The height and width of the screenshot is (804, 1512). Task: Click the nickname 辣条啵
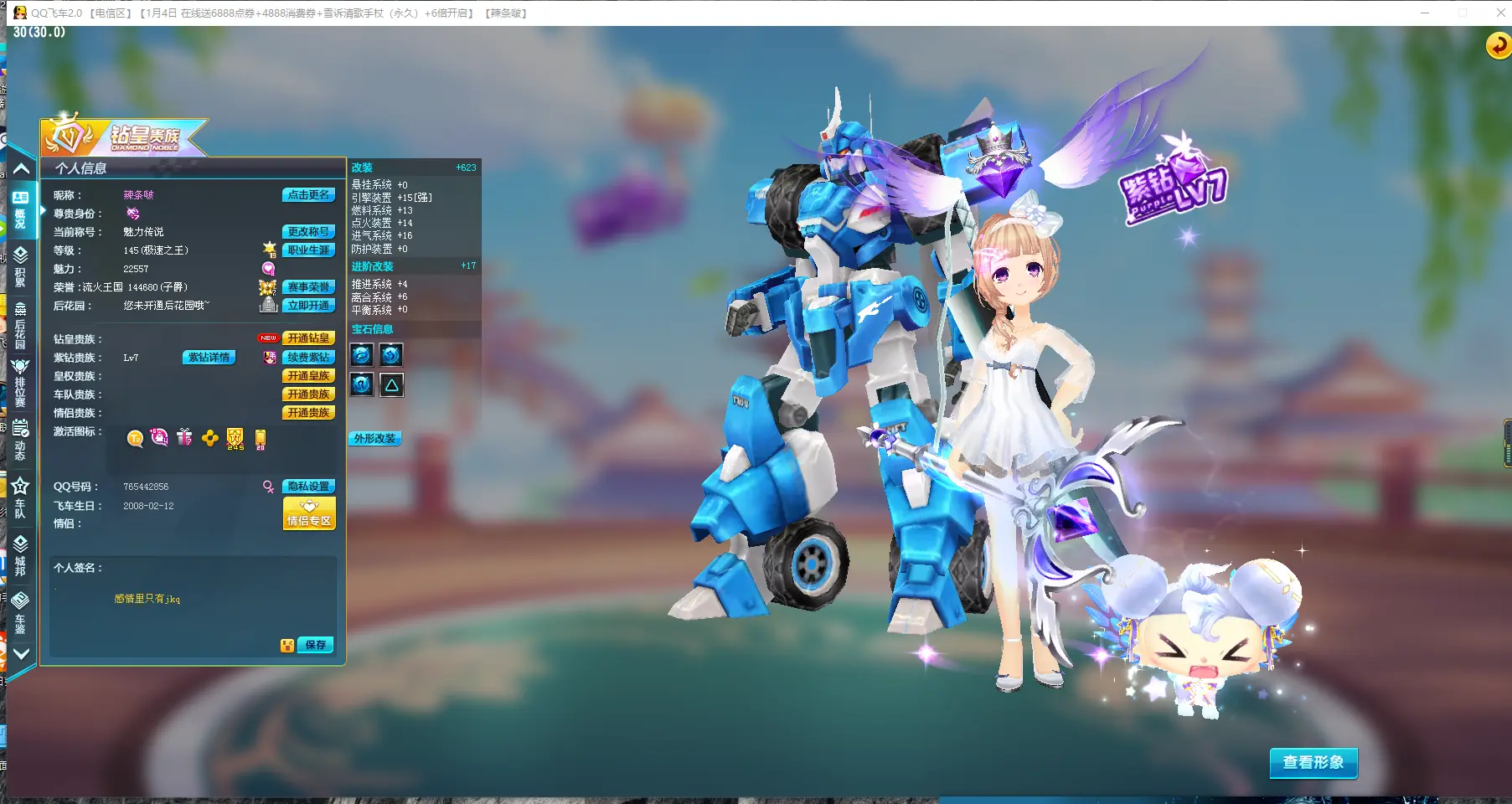(139, 195)
